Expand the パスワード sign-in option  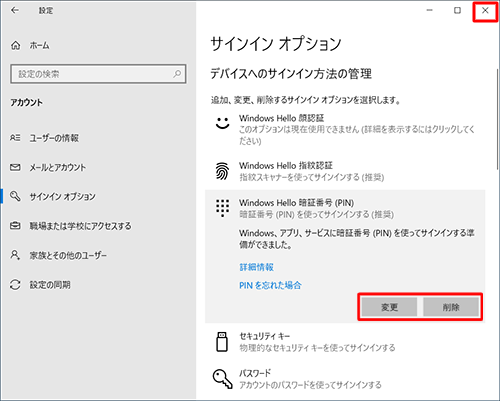[345, 379]
